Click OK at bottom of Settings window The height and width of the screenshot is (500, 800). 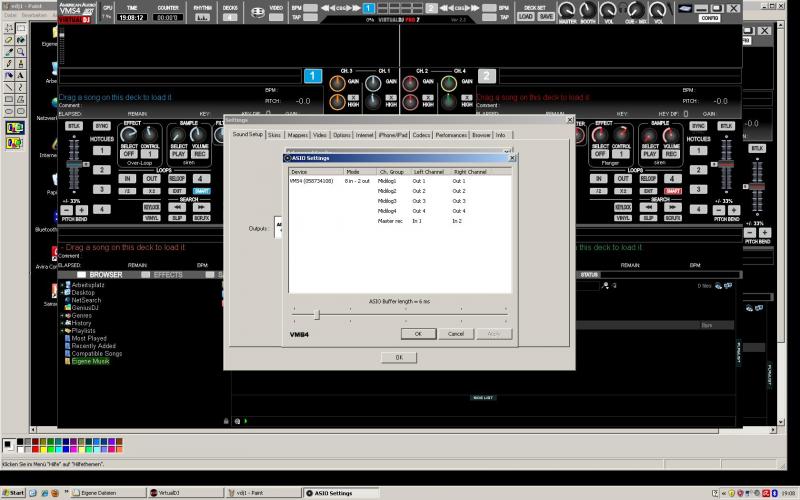[x=399, y=357]
